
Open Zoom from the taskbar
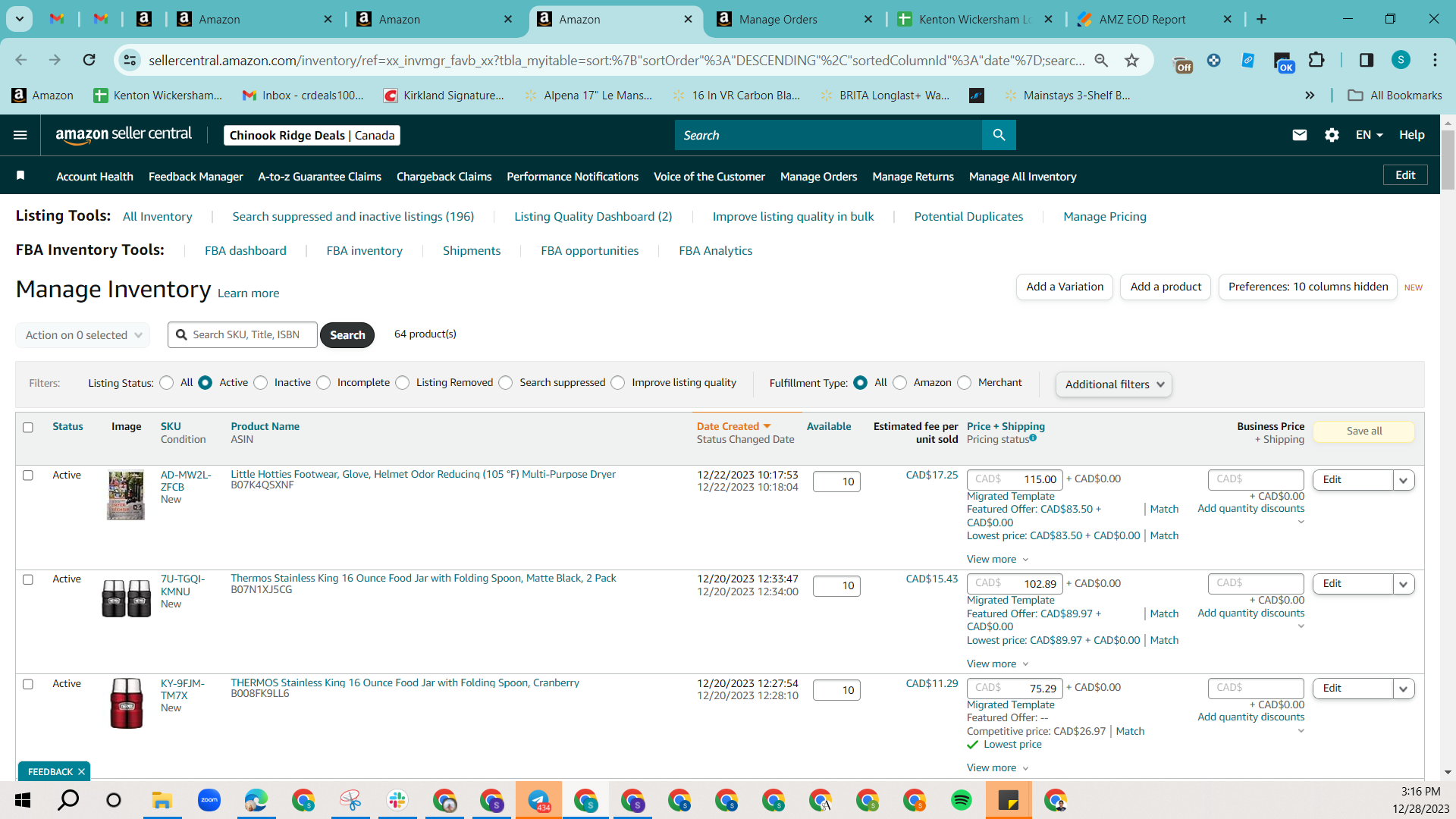coord(209,800)
